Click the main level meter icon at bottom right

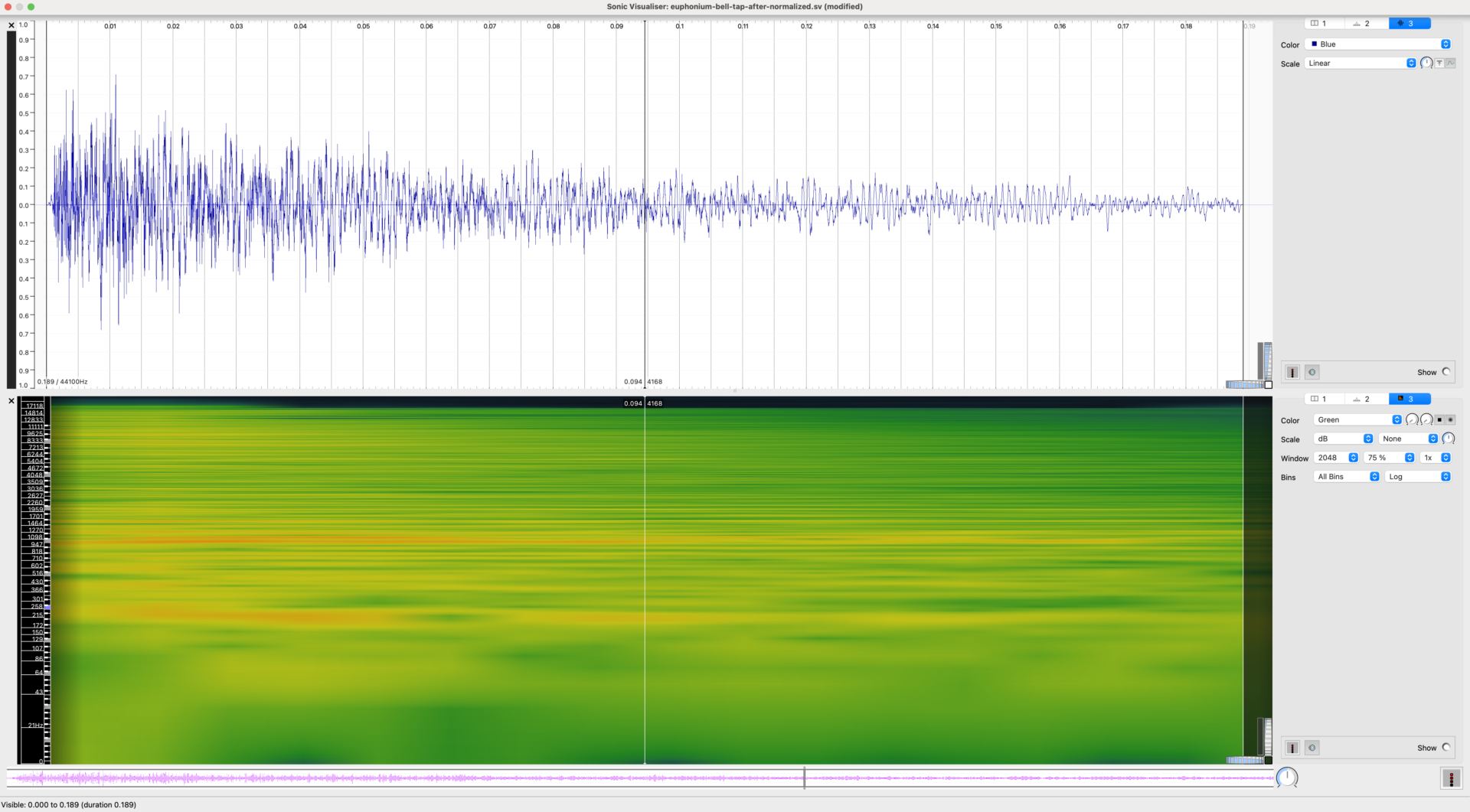coord(1451,779)
